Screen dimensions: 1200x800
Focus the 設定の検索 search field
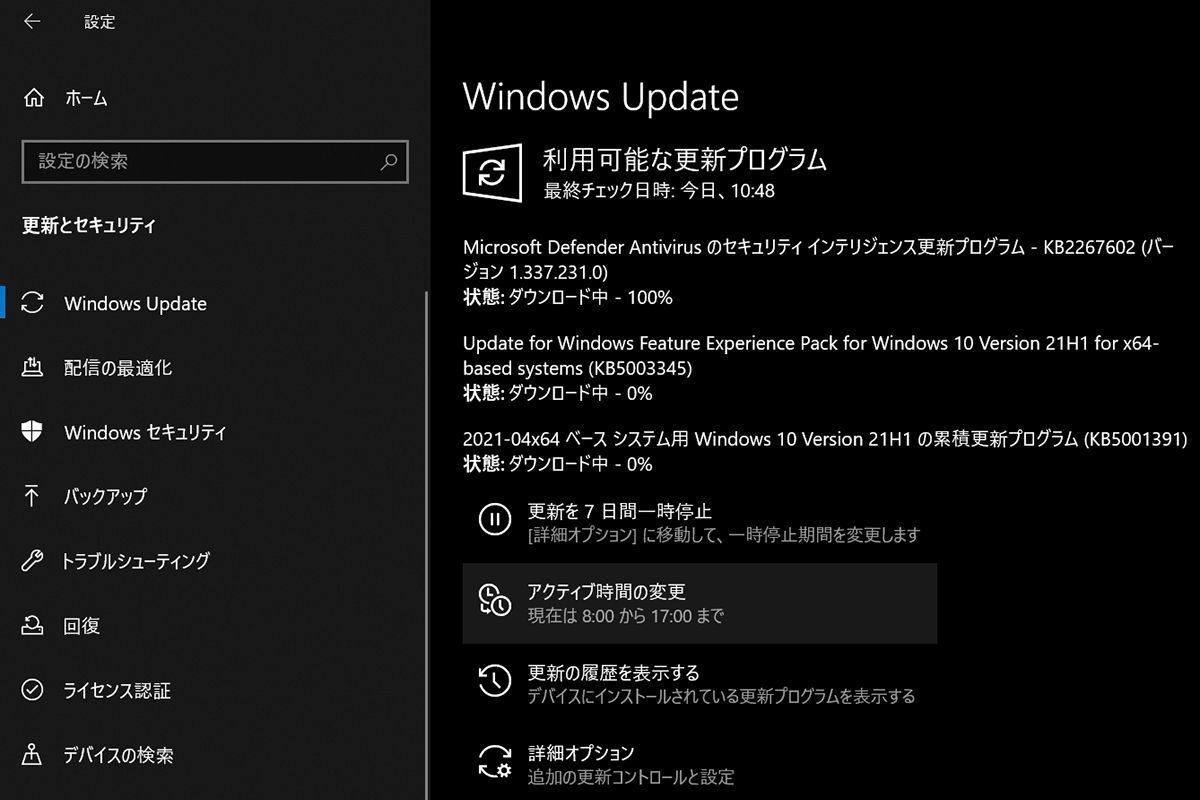coord(215,161)
